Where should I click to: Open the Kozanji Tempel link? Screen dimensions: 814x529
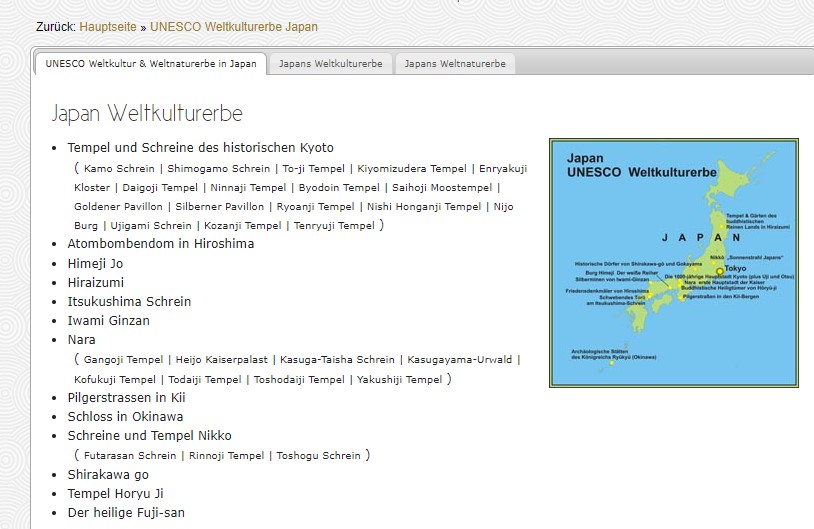[242, 226]
